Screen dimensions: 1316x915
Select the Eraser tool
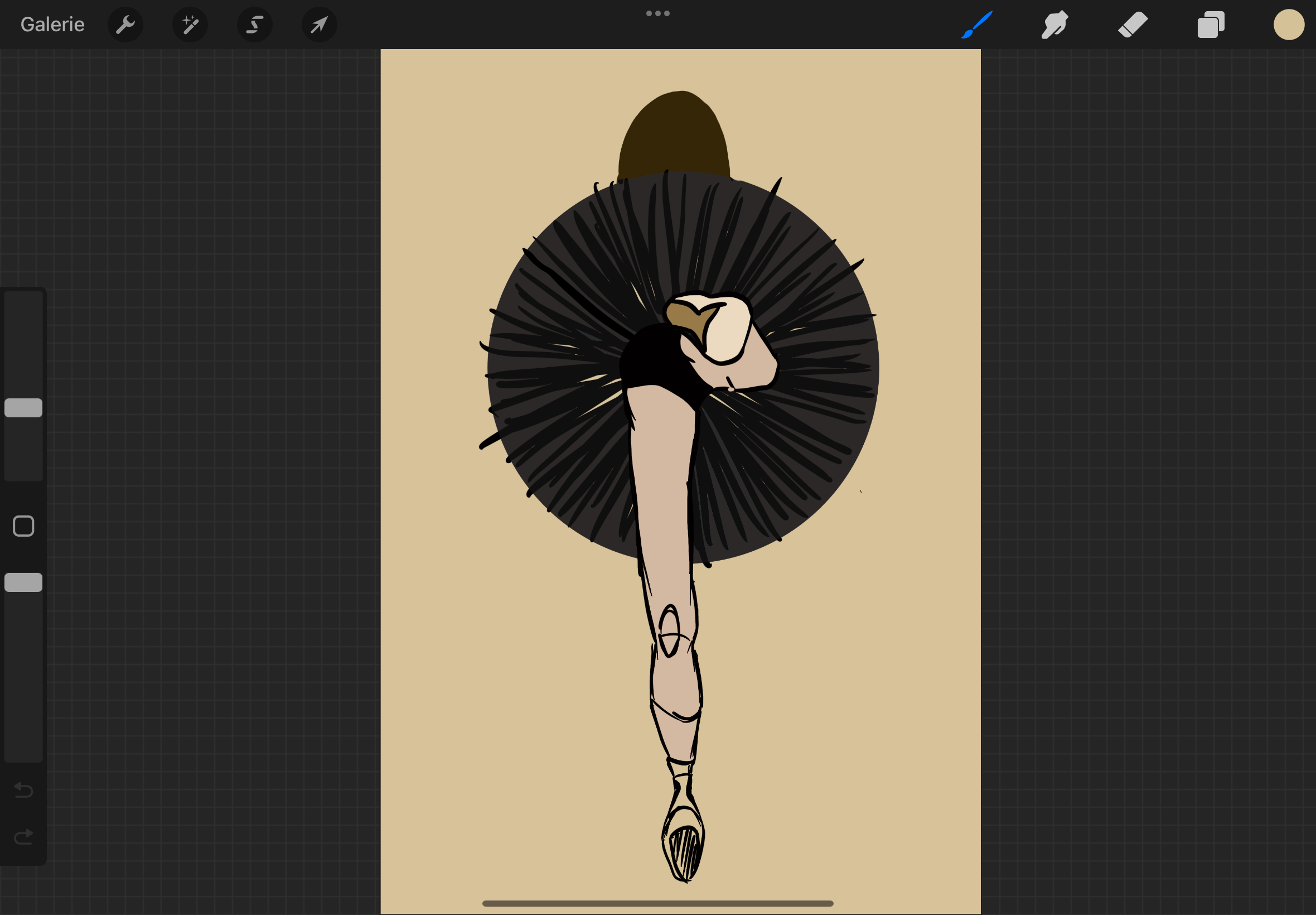(1133, 25)
